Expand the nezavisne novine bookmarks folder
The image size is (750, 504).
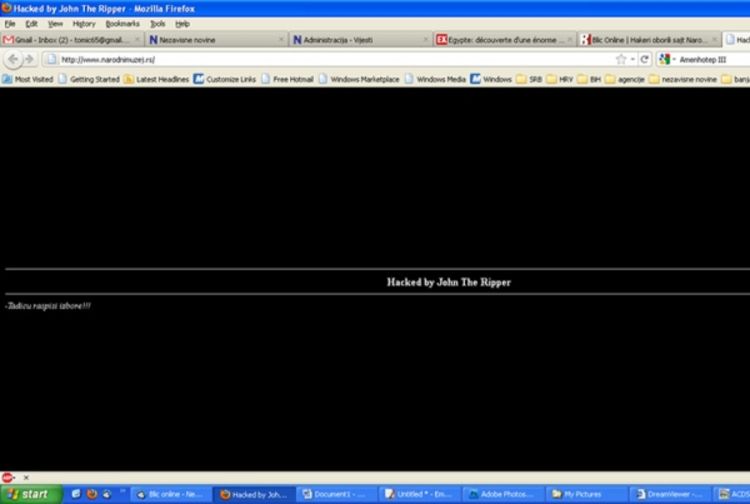(x=683, y=79)
